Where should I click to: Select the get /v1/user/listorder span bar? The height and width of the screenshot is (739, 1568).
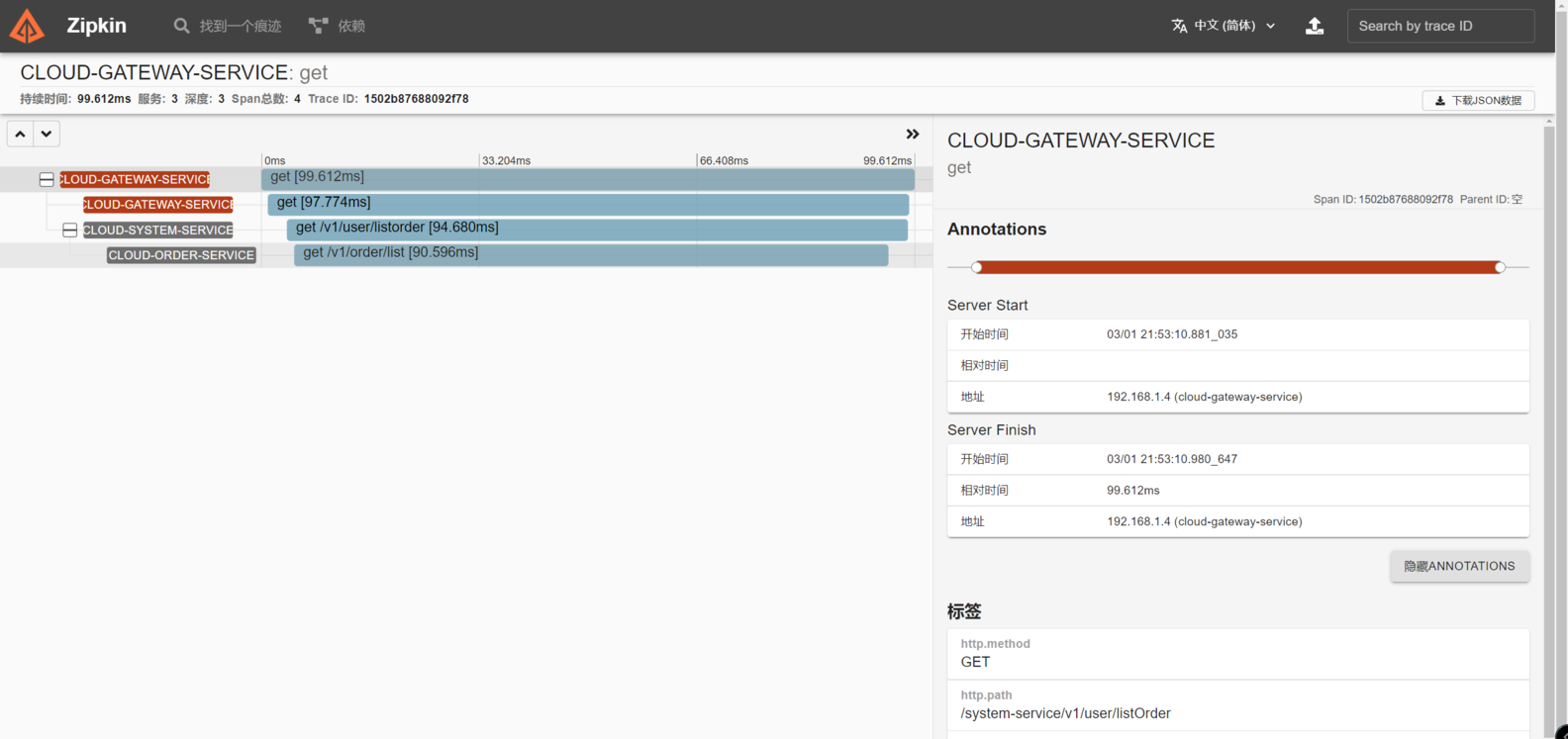[x=597, y=230]
